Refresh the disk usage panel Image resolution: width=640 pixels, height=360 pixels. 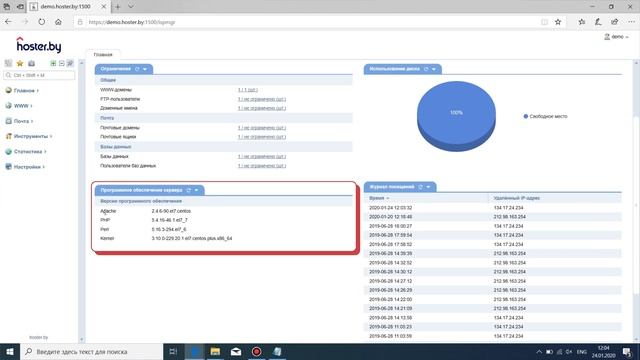coord(426,69)
